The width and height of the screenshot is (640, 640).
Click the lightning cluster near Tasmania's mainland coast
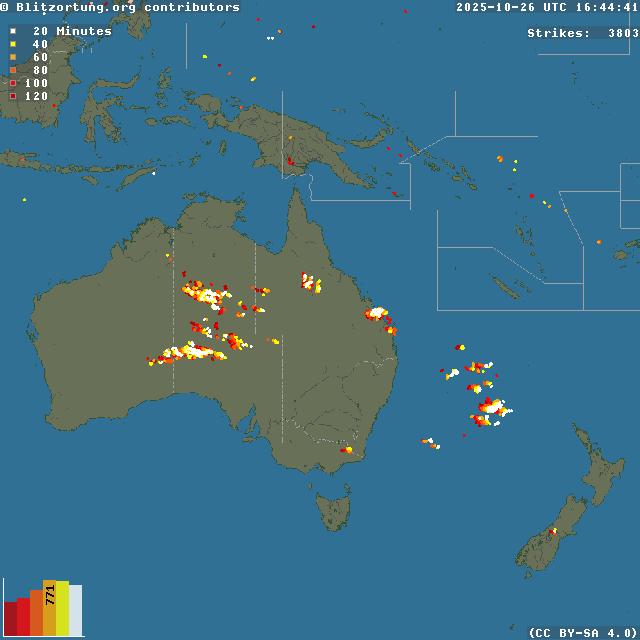(x=346, y=450)
